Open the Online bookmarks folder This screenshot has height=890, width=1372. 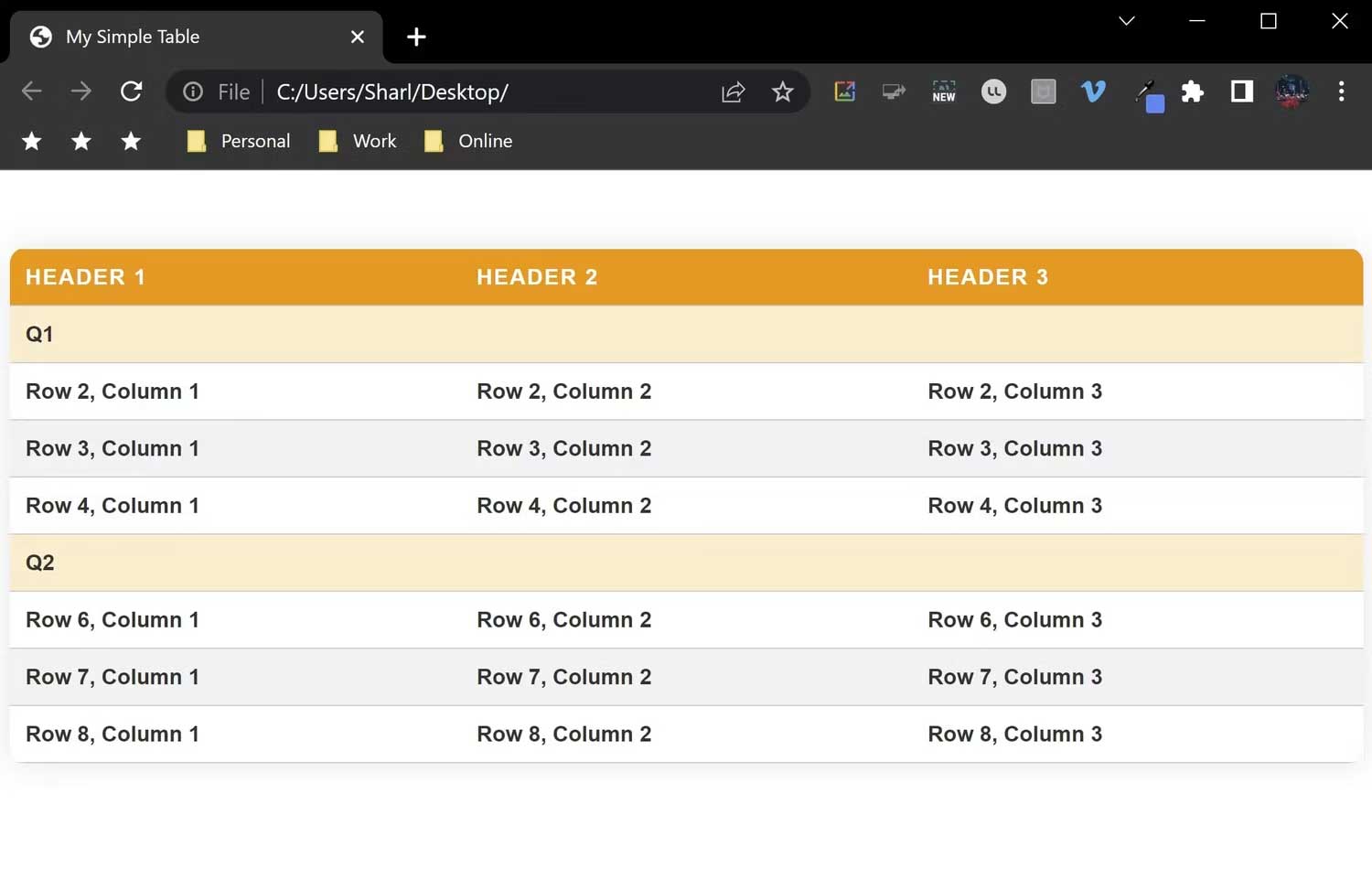point(468,141)
